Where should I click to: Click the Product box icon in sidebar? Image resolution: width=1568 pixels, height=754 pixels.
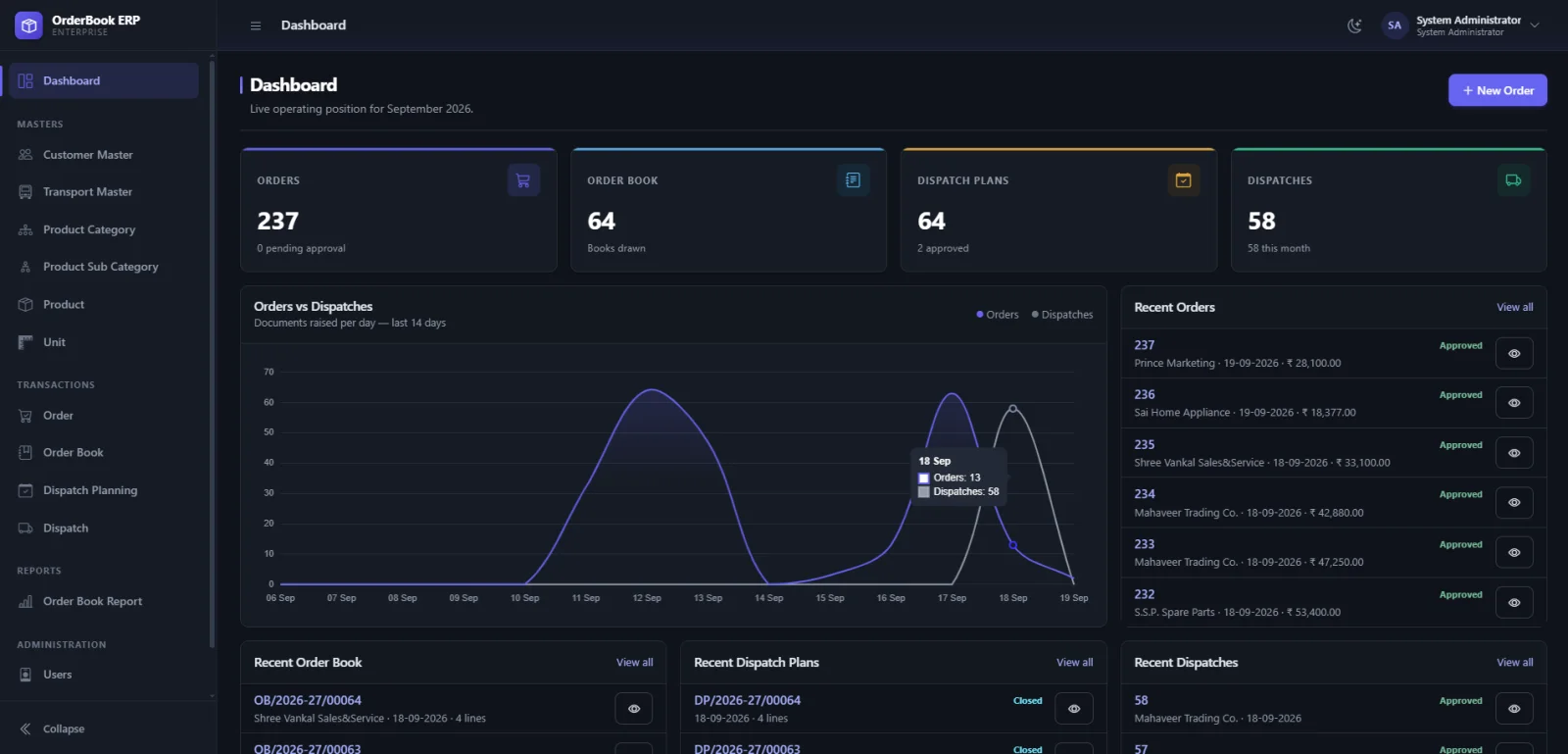click(x=25, y=305)
